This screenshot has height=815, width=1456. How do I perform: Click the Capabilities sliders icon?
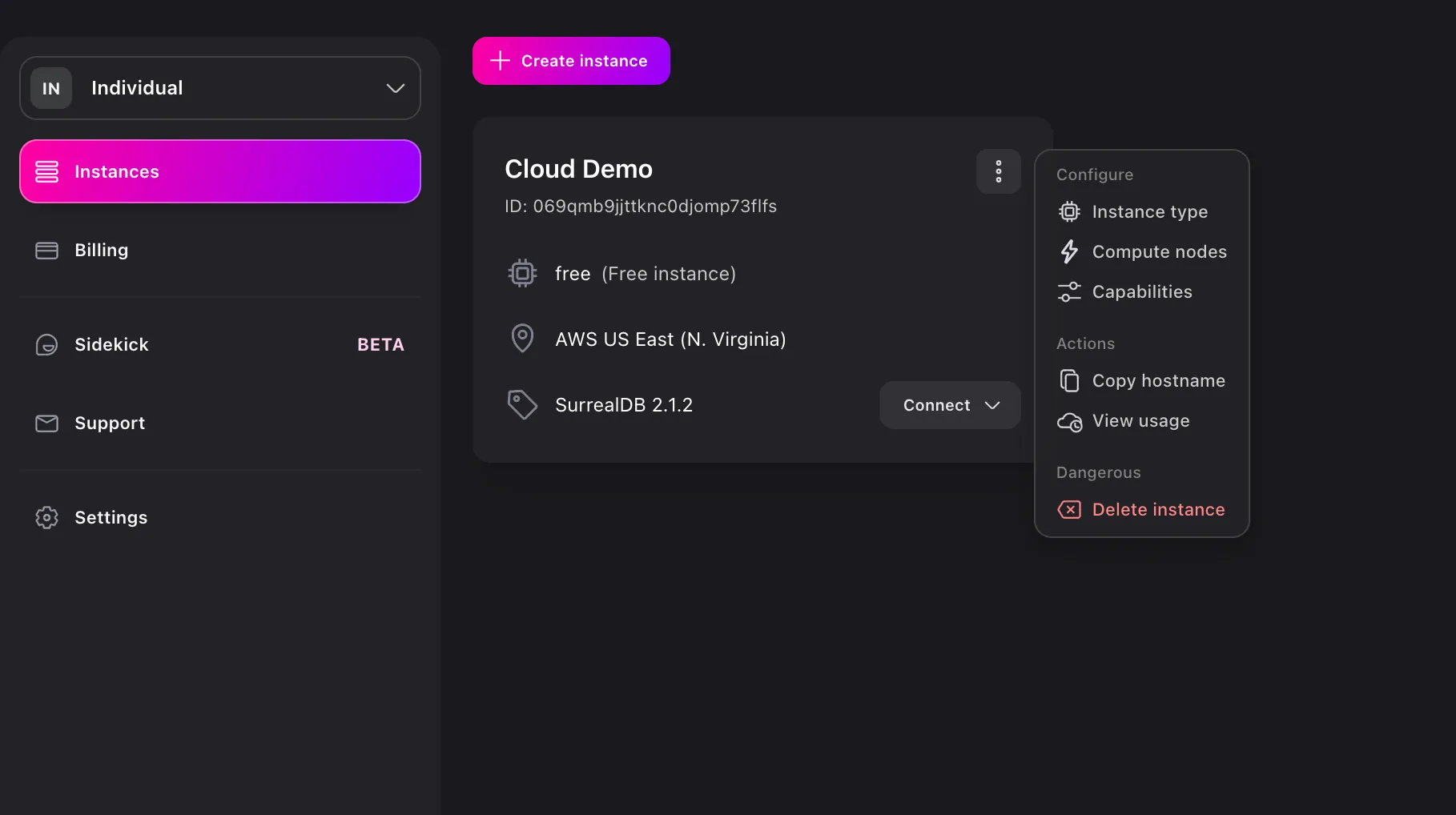click(1069, 292)
